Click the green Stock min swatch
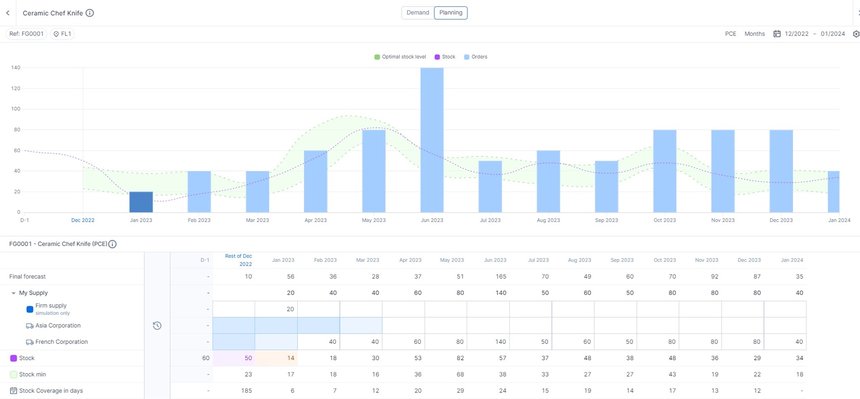This screenshot has height=399, width=860. click(13, 374)
